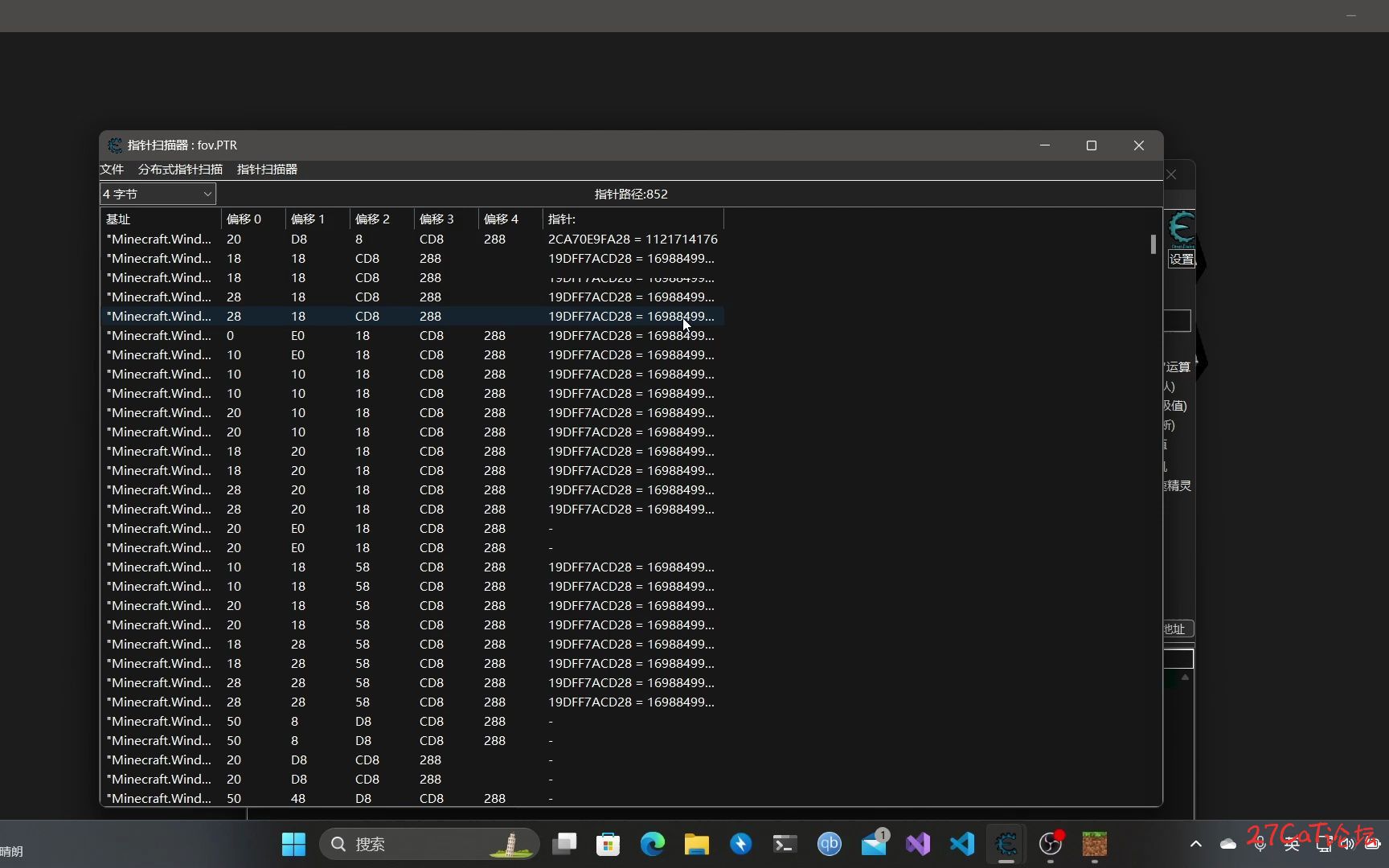Switch to Cheat Engine on the taskbar
Screen dimensions: 1389x868
tap(1006, 844)
